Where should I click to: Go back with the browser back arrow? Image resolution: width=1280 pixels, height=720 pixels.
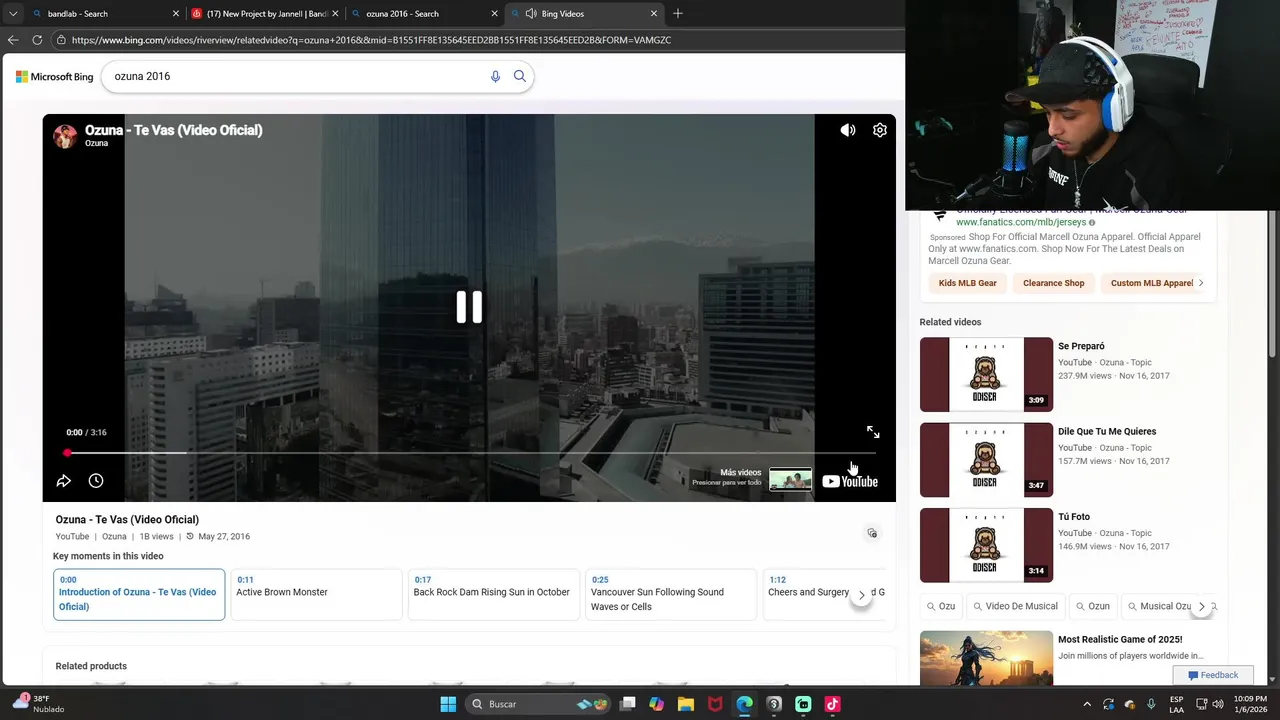(x=13, y=40)
